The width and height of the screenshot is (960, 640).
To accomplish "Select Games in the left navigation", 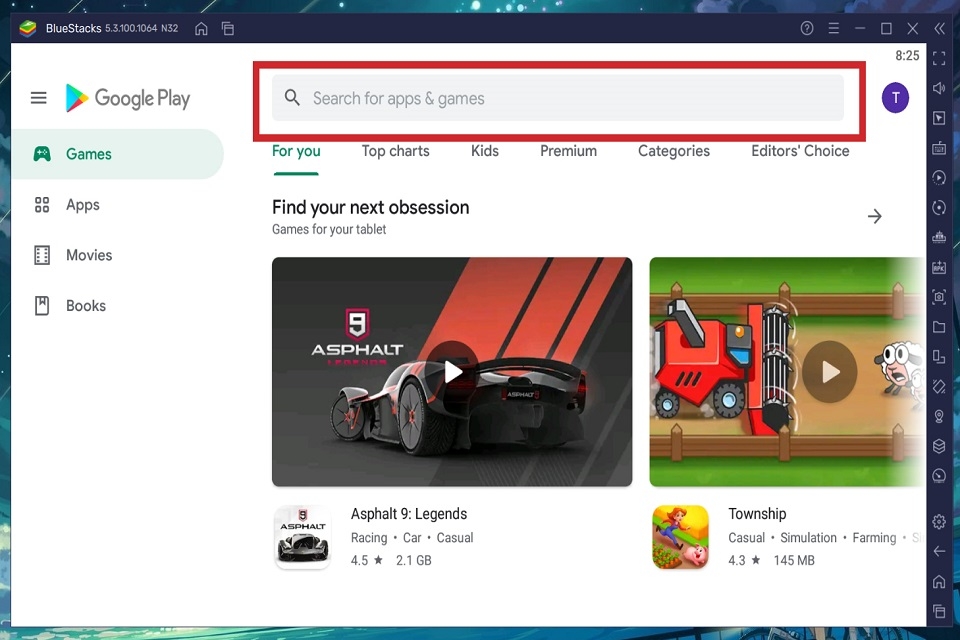I will pos(118,154).
